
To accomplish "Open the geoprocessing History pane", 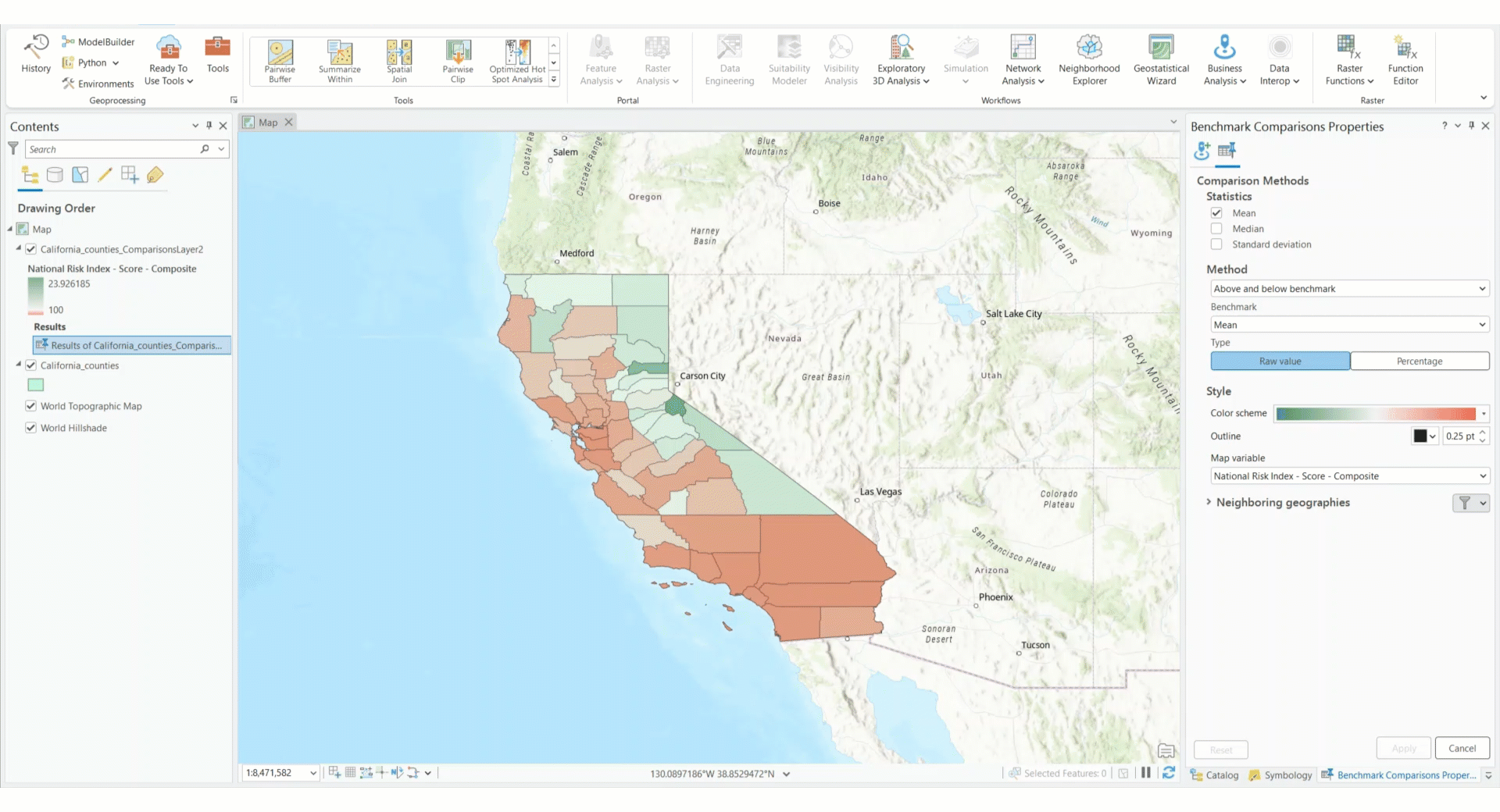I will point(36,54).
